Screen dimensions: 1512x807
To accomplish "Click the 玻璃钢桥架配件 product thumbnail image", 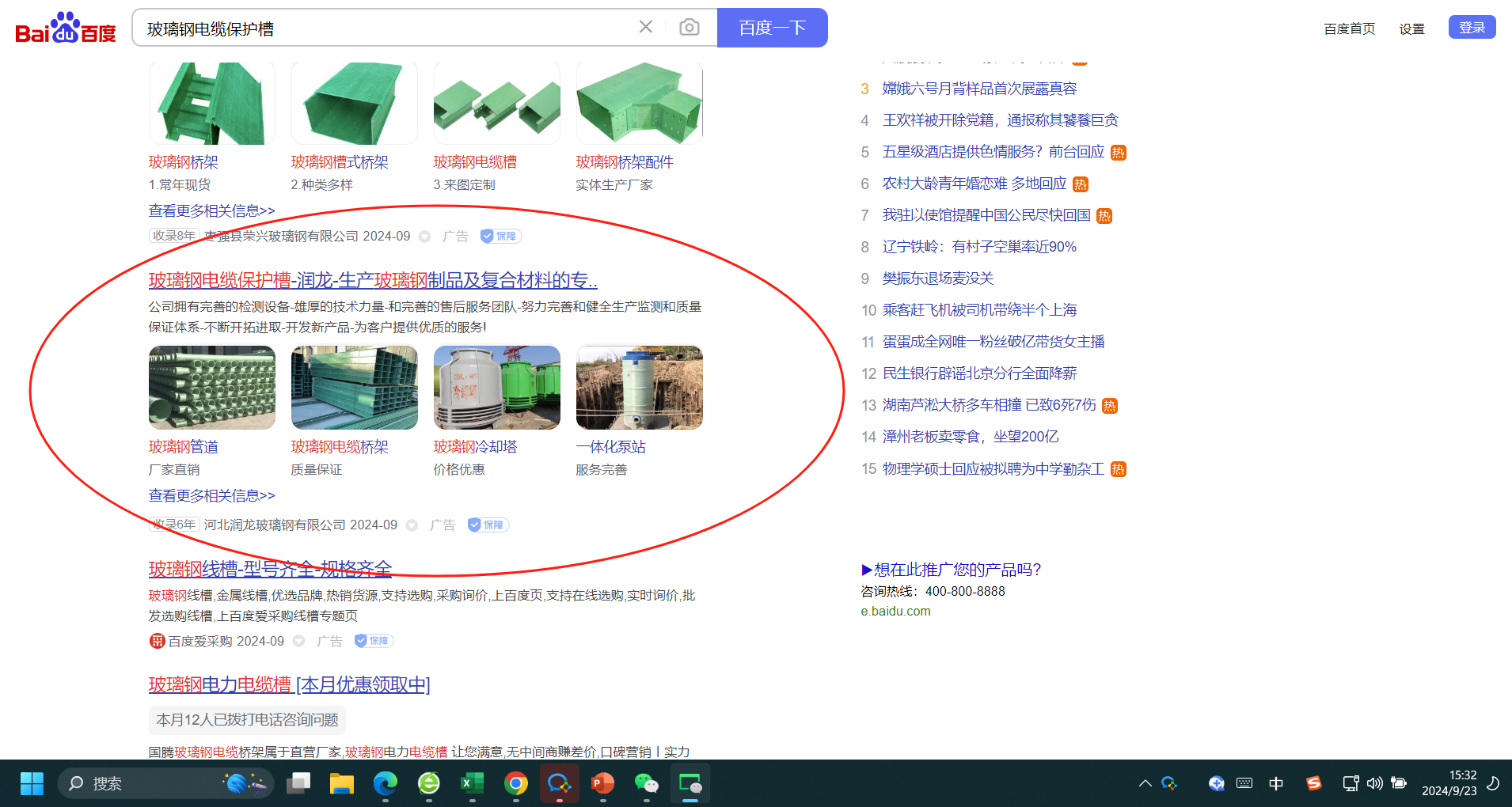I will point(640,103).
